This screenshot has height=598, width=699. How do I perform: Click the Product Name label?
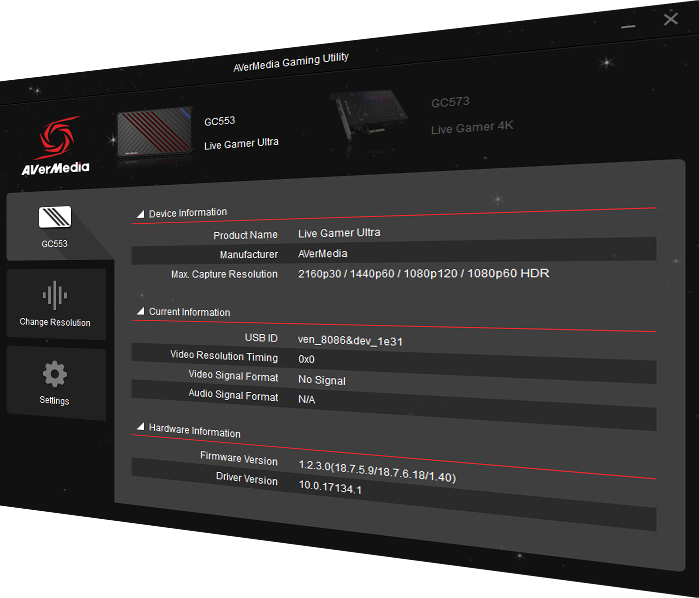coord(246,235)
